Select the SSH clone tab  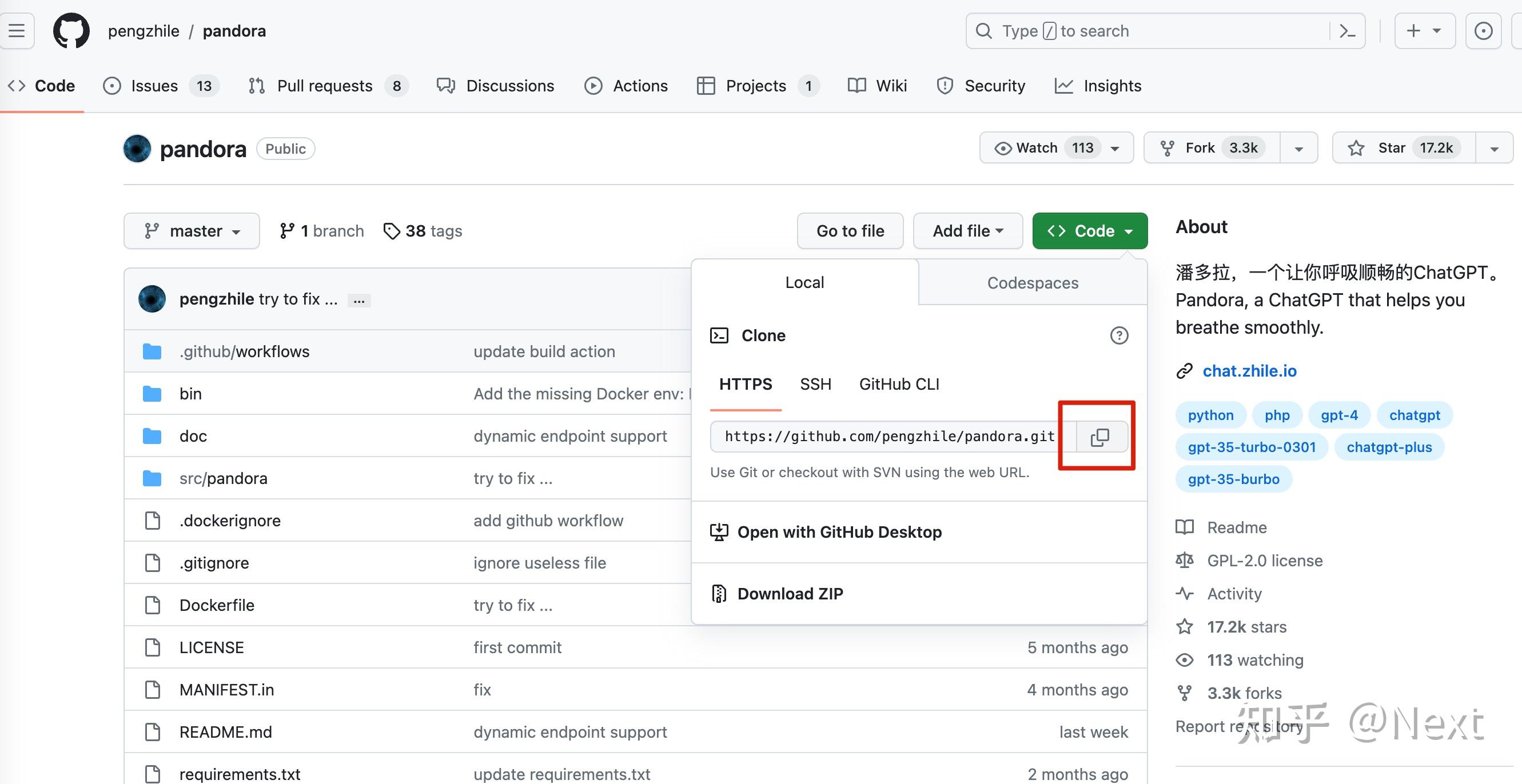tap(815, 385)
